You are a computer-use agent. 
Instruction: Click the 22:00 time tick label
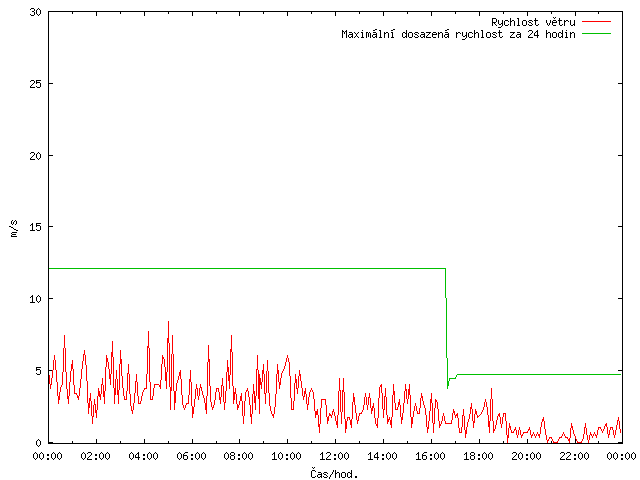click(x=574, y=456)
